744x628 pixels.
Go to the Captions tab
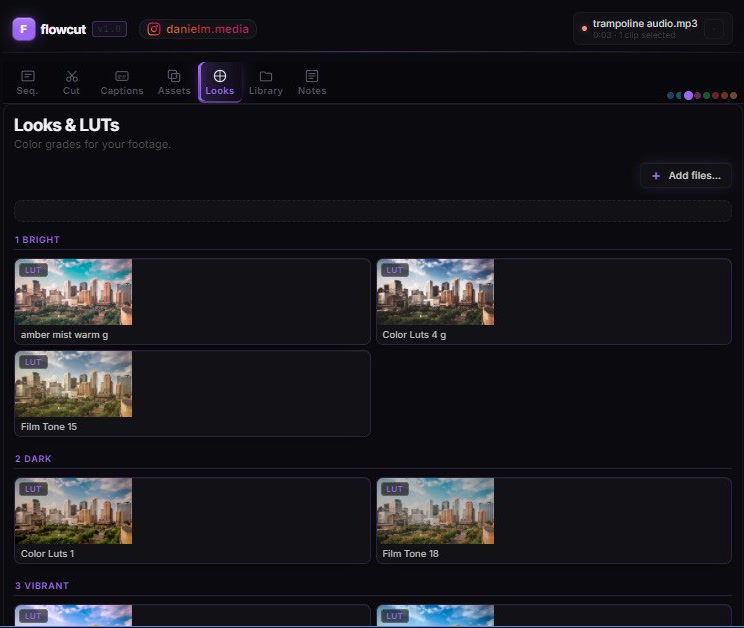click(122, 83)
